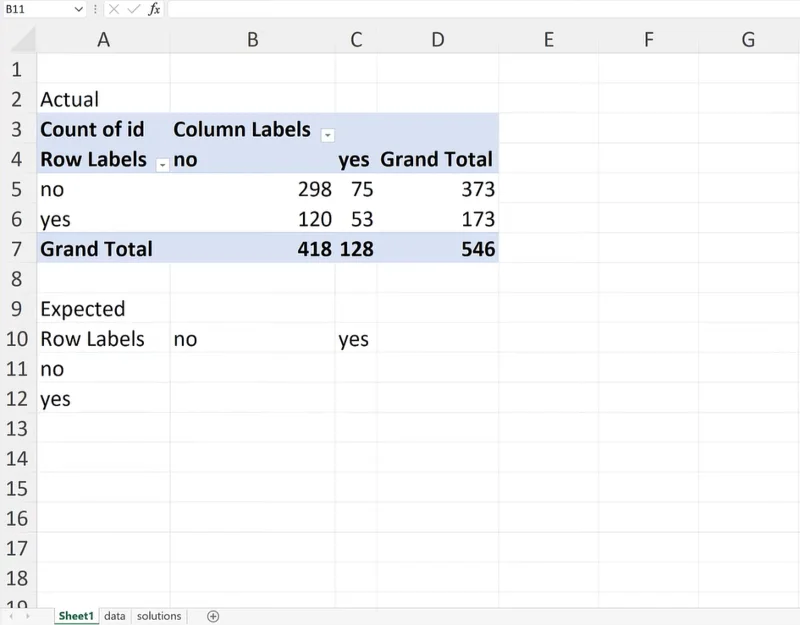Select row 1 header
This screenshot has height=625, width=800.
pyautogui.click(x=17, y=69)
